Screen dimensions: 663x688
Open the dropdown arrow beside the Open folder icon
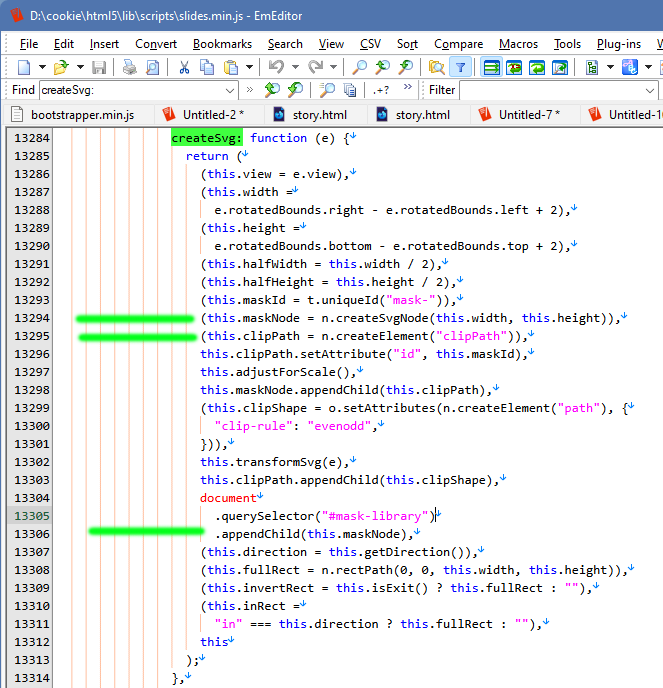[79, 67]
